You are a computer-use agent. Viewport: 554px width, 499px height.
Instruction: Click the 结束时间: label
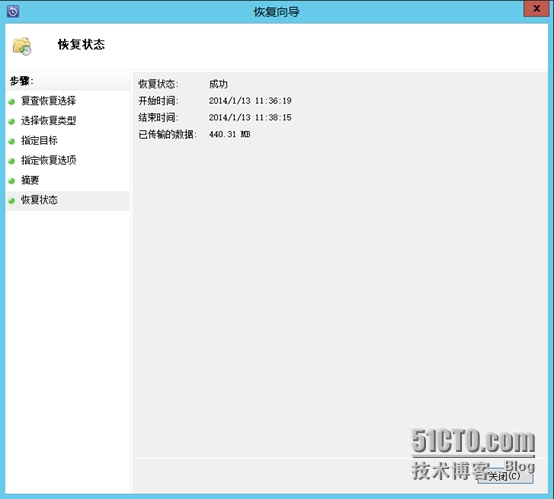point(158,117)
